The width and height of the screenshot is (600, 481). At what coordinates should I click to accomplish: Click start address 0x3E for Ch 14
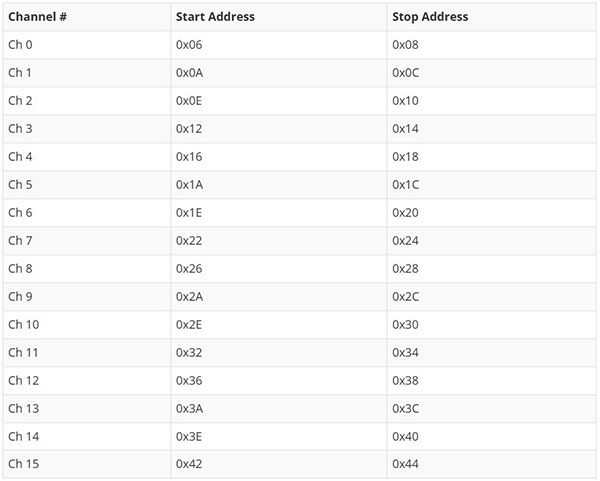click(190, 437)
